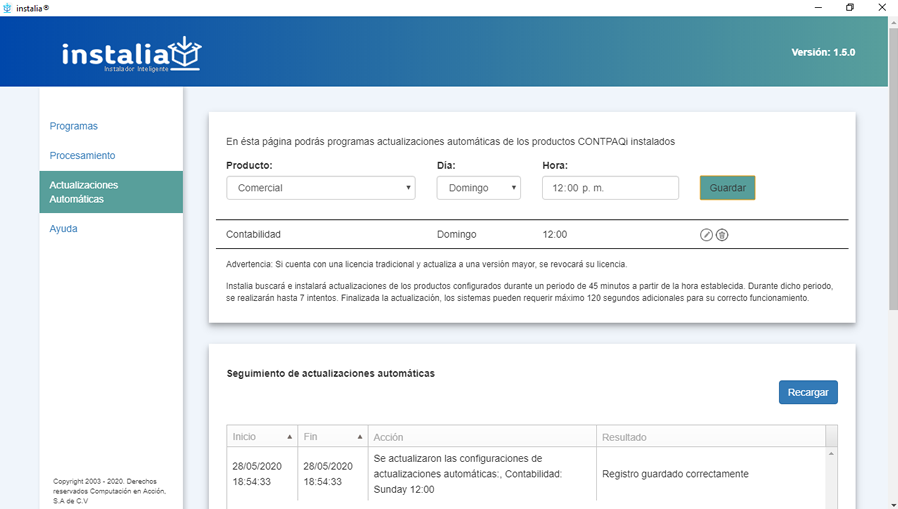Restore down the instalia window
The height and width of the screenshot is (509, 898).
[x=850, y=7]
